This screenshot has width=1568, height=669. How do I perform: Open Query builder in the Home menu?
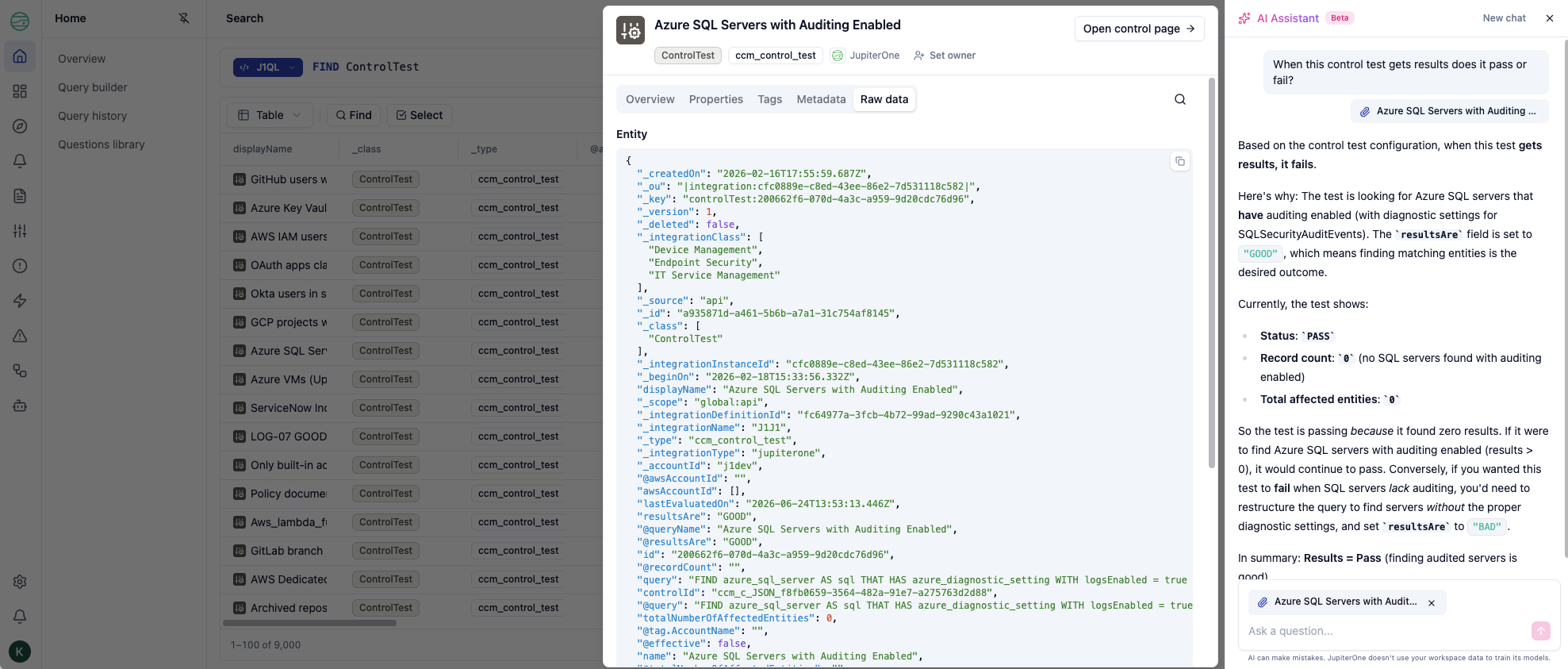pos(93,87)
